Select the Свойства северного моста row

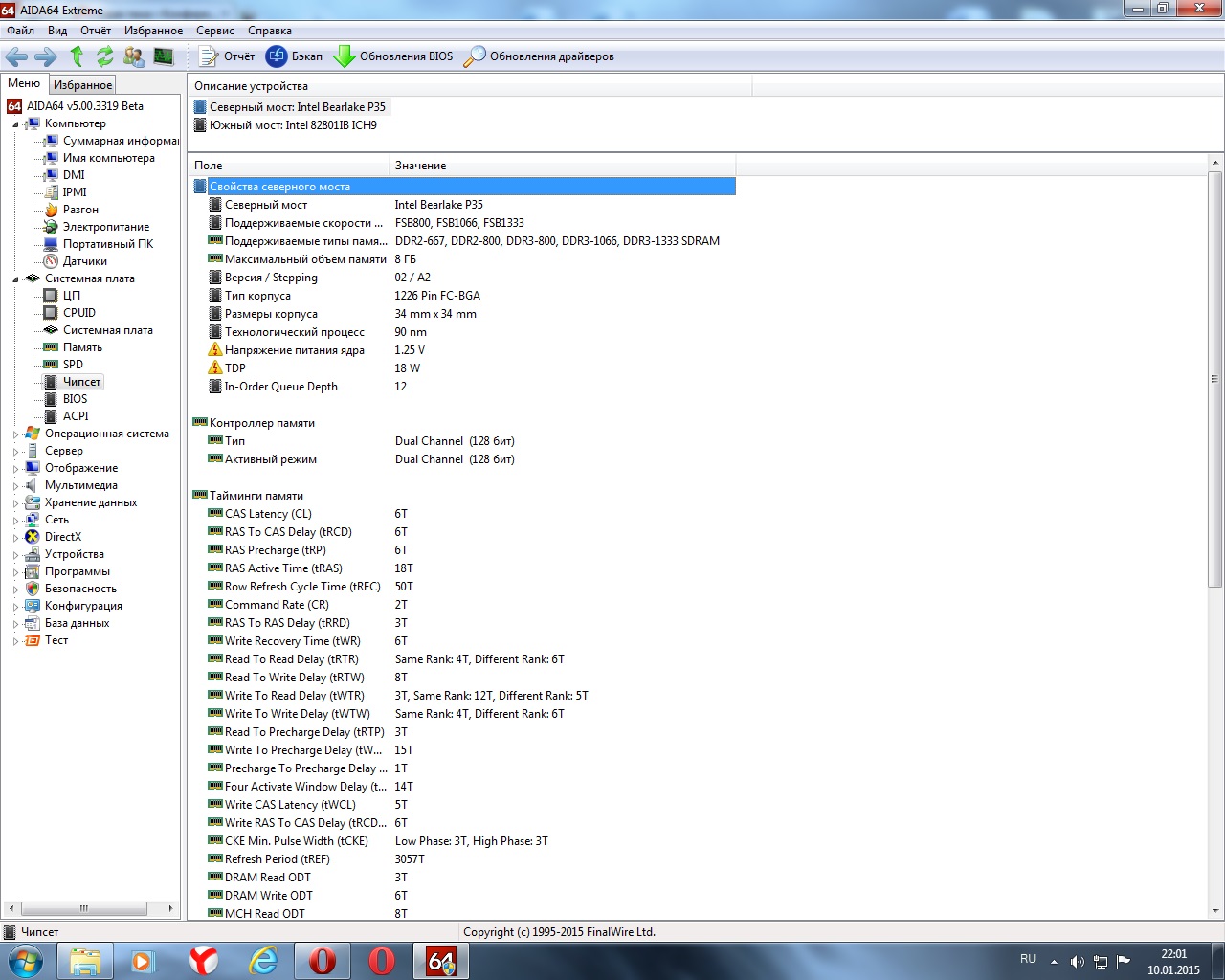point(463,187)
